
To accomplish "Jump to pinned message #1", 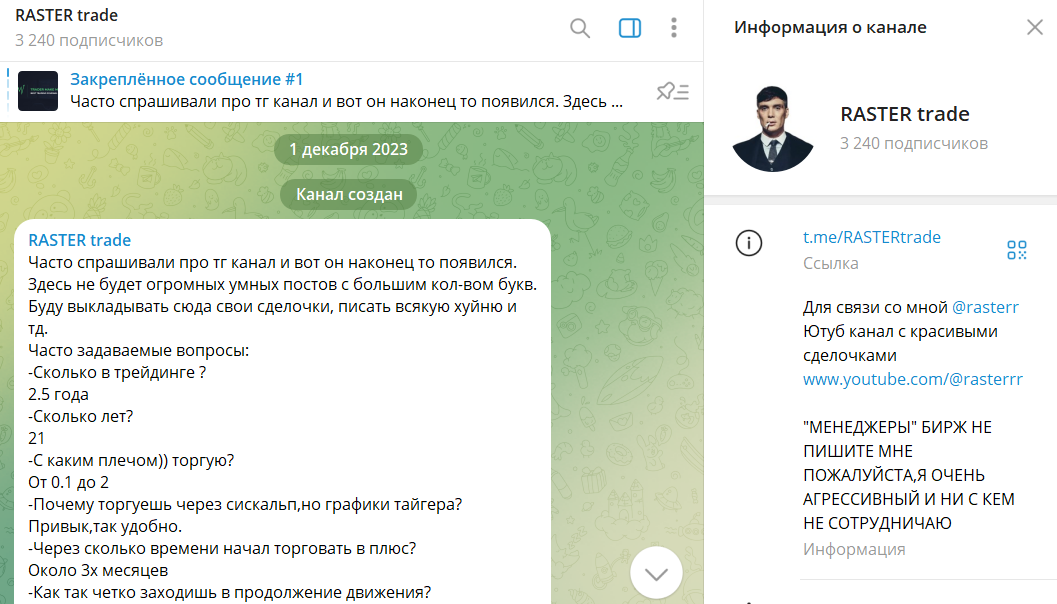I will 346,90.
